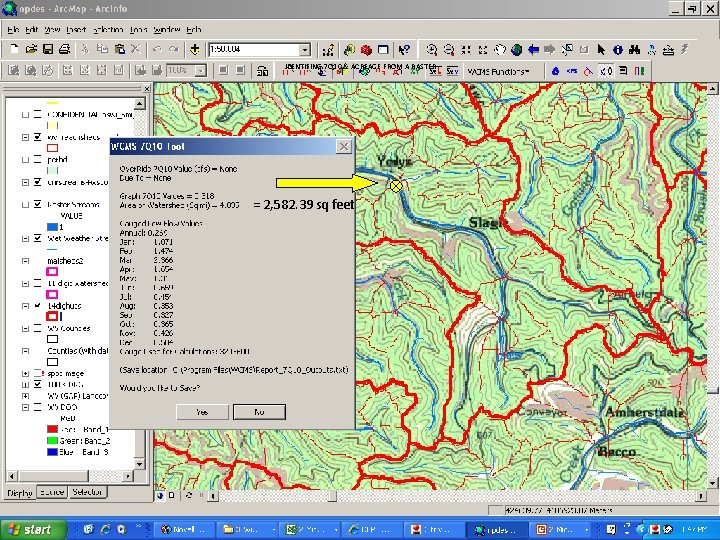Click the Print icon in toolbar
720x540 pixels.
64,49
